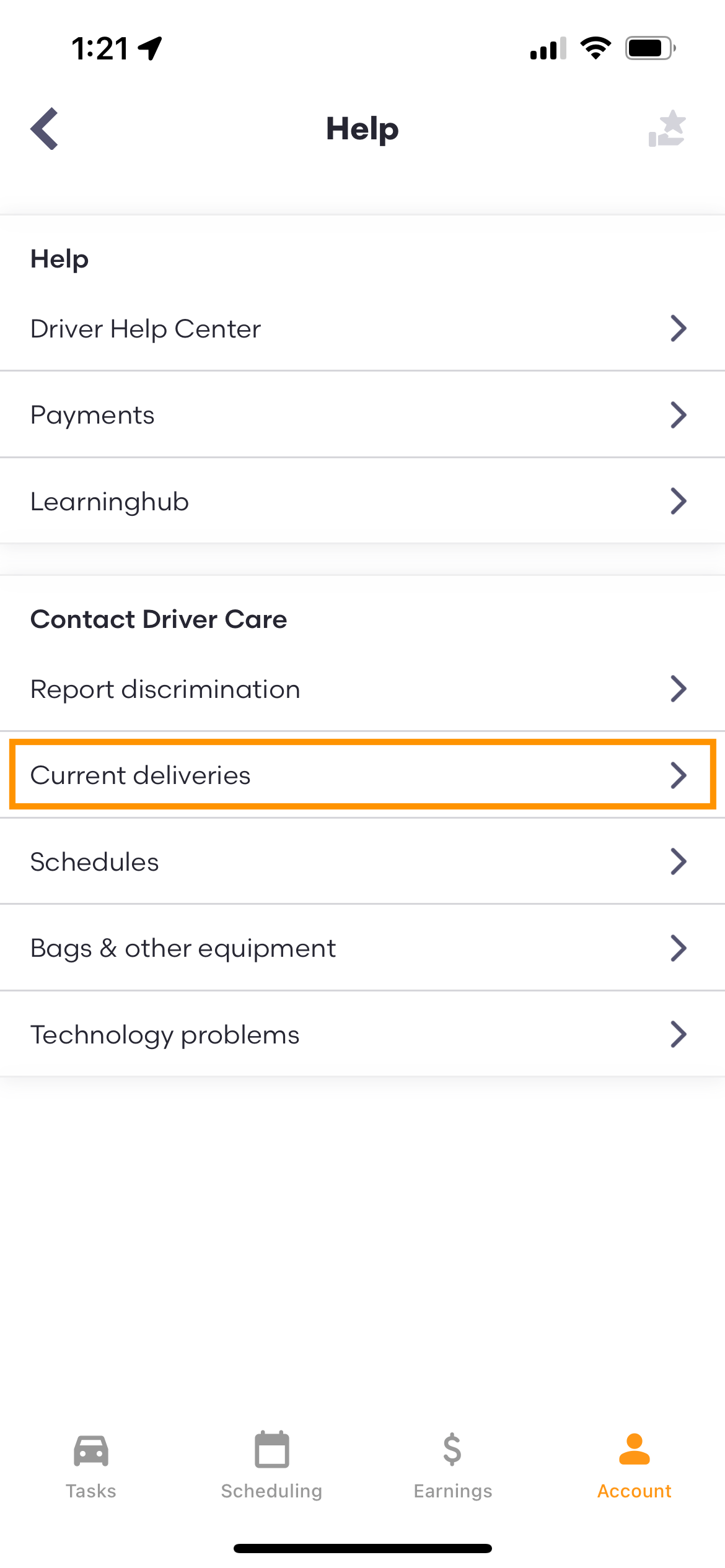This screenshot has width=725, height=1568.
Task: Tap the Scheduling calendar icon
Action: (x=272, y=1449)
